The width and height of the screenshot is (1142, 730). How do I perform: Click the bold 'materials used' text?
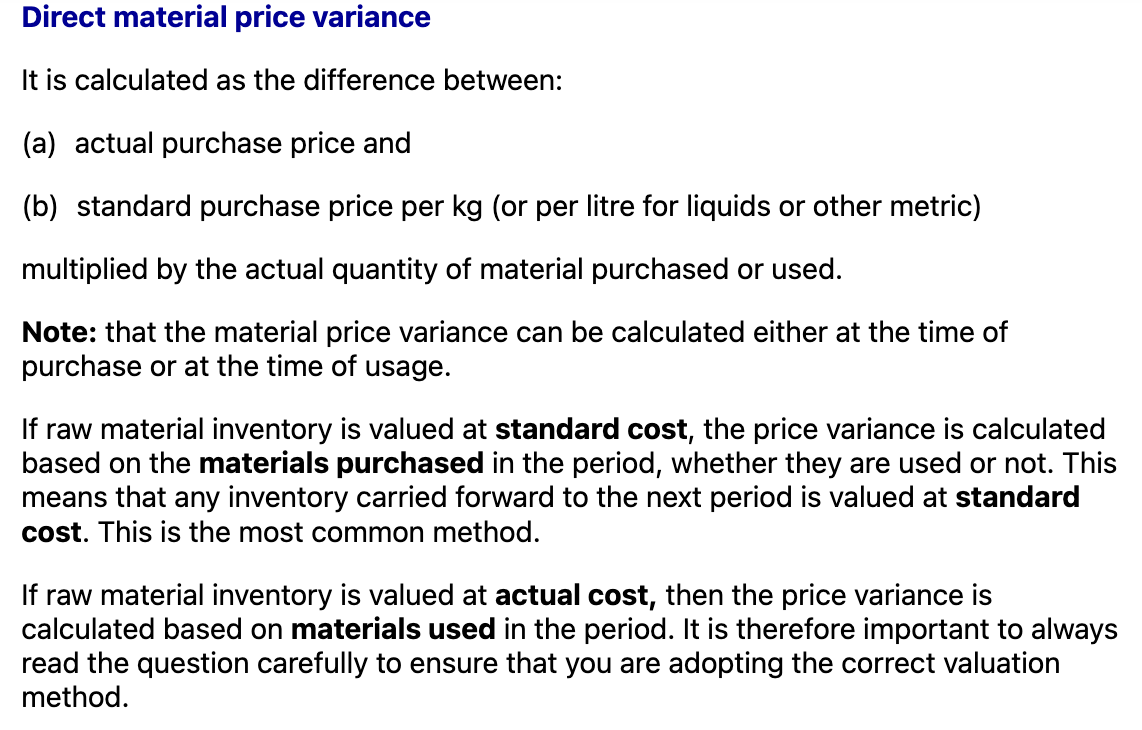coord(393,629)
